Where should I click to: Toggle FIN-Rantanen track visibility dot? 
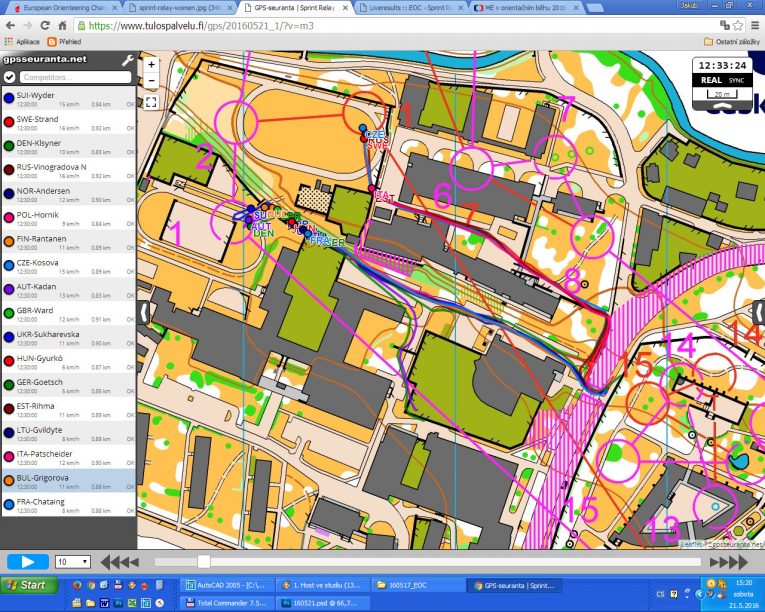pyautogui.click(x=9, y=242)
